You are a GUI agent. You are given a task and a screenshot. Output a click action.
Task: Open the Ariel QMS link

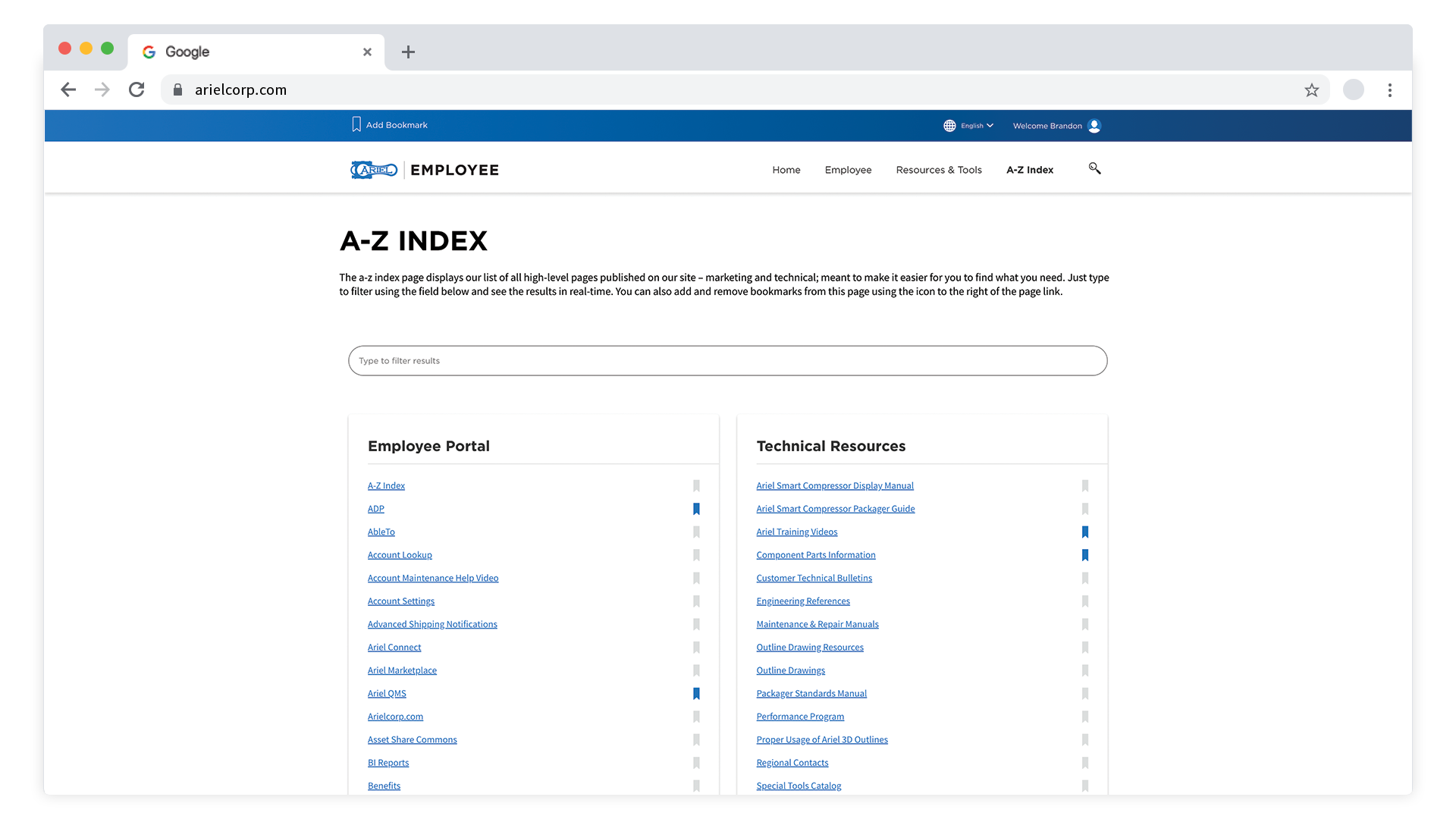[387, 694]
